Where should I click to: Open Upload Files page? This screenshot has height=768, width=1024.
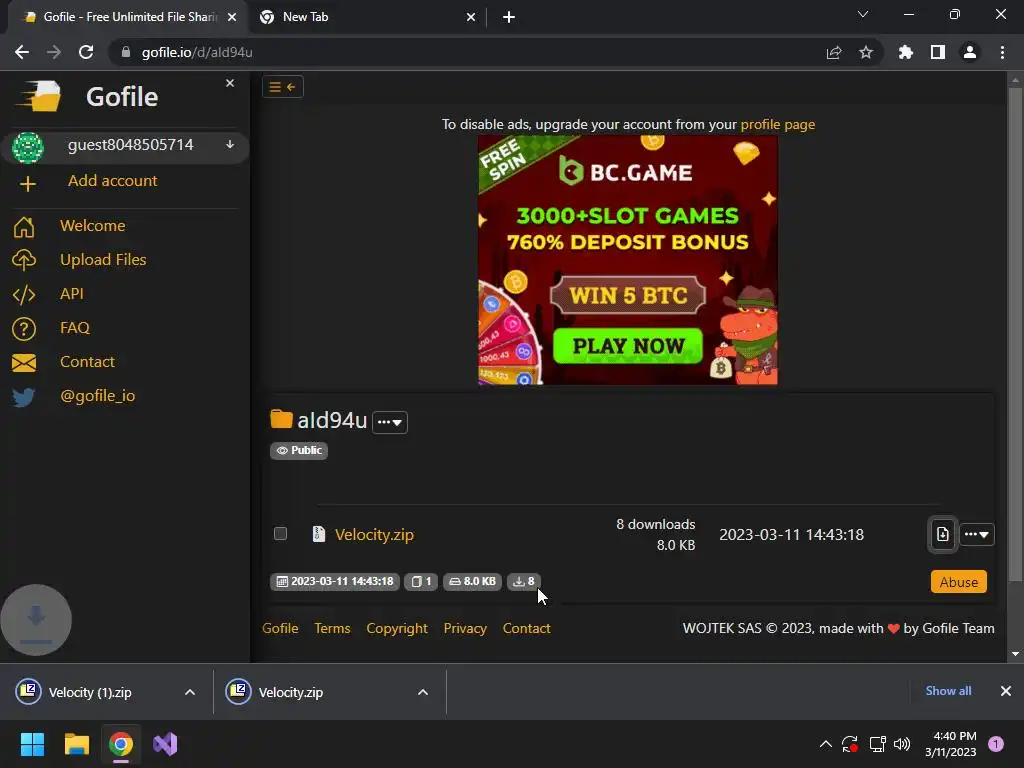[x=103, y=259]
